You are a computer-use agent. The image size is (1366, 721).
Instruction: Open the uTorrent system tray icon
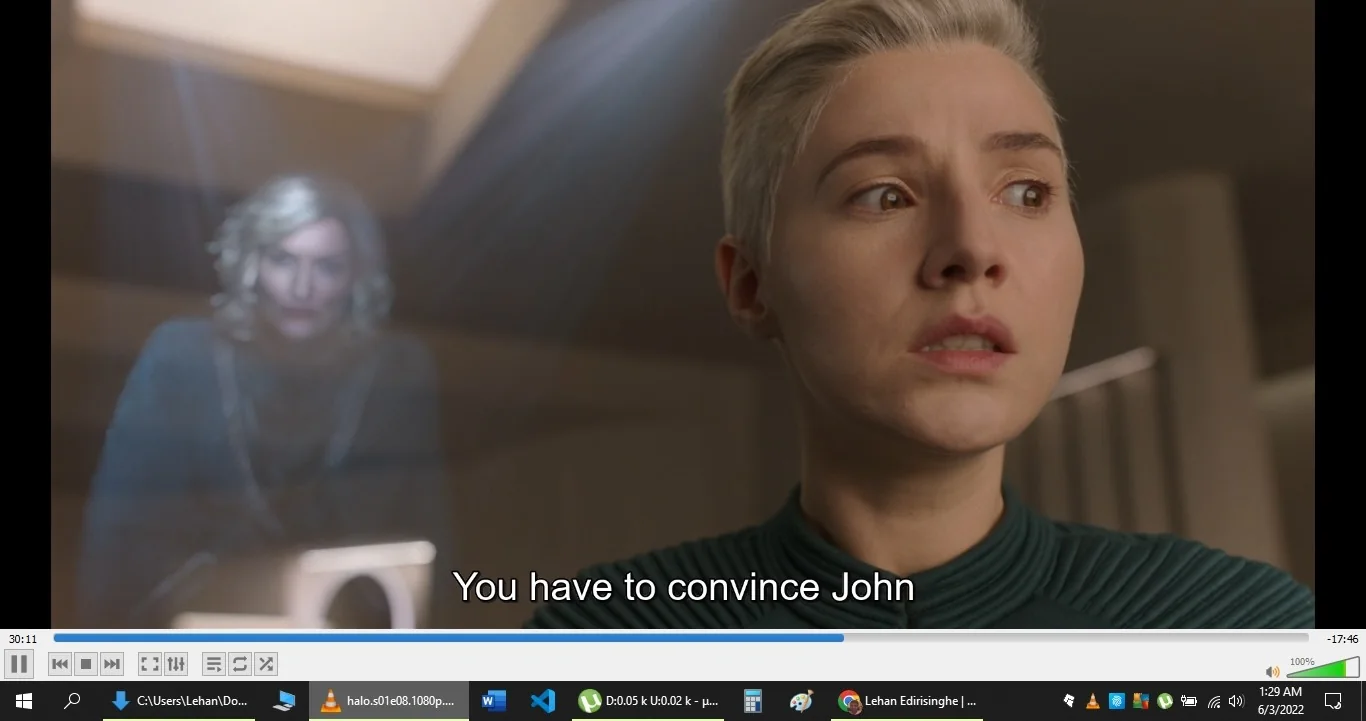1165,701
